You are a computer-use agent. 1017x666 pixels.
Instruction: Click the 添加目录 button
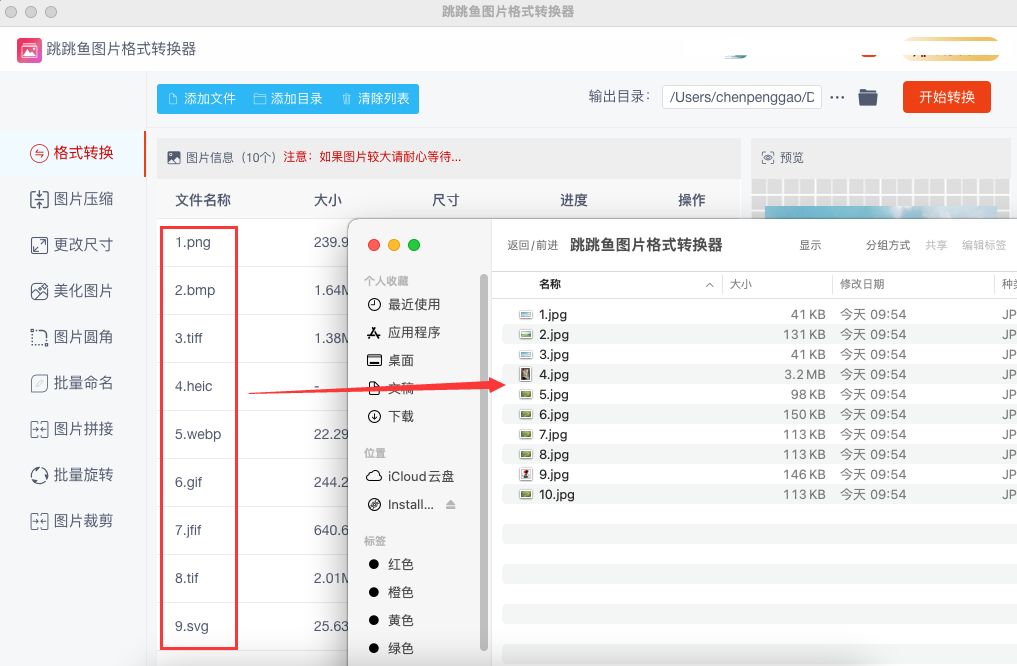tap(288, 99)
